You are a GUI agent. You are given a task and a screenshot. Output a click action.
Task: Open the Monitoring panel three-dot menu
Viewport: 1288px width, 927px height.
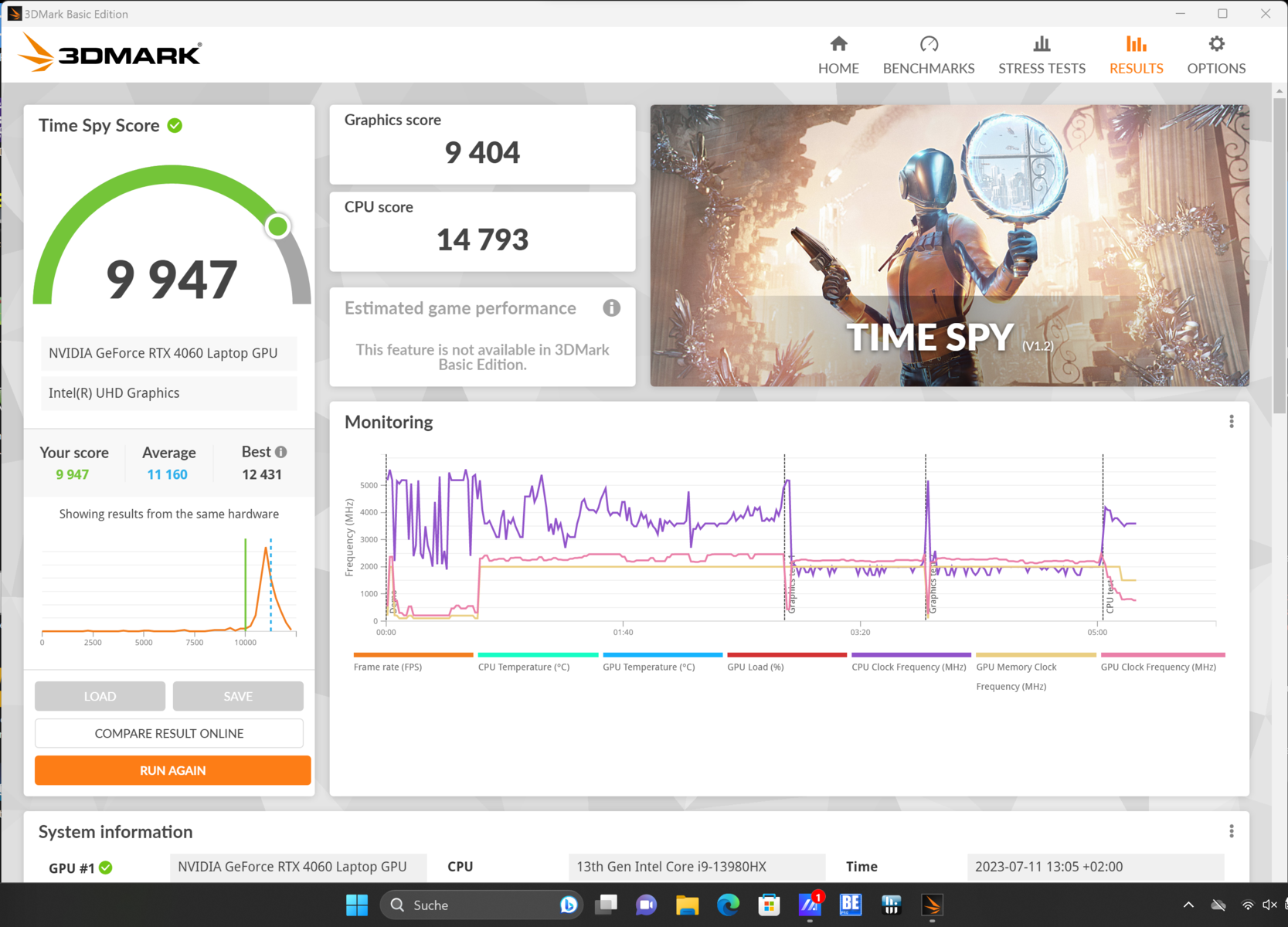click(x=1232, y=422)
